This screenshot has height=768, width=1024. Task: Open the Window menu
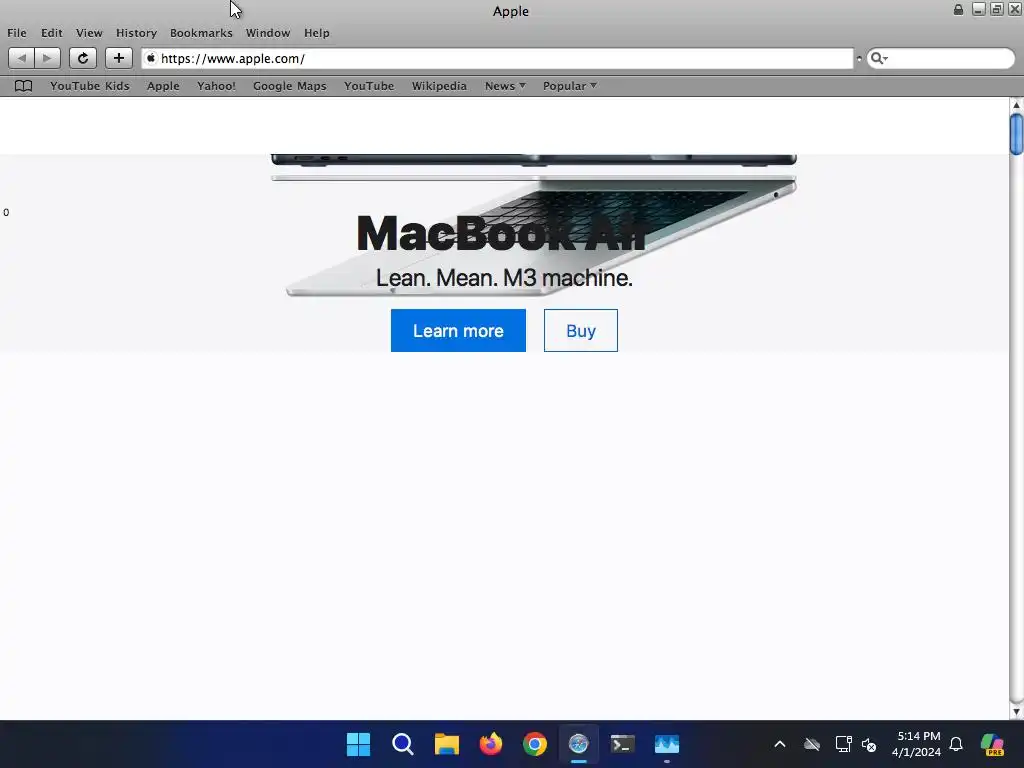[x=268, y=33]
